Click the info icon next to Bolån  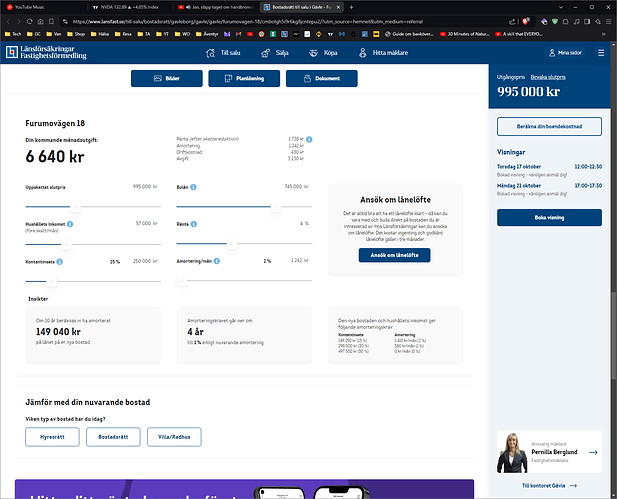coord(193,187)
